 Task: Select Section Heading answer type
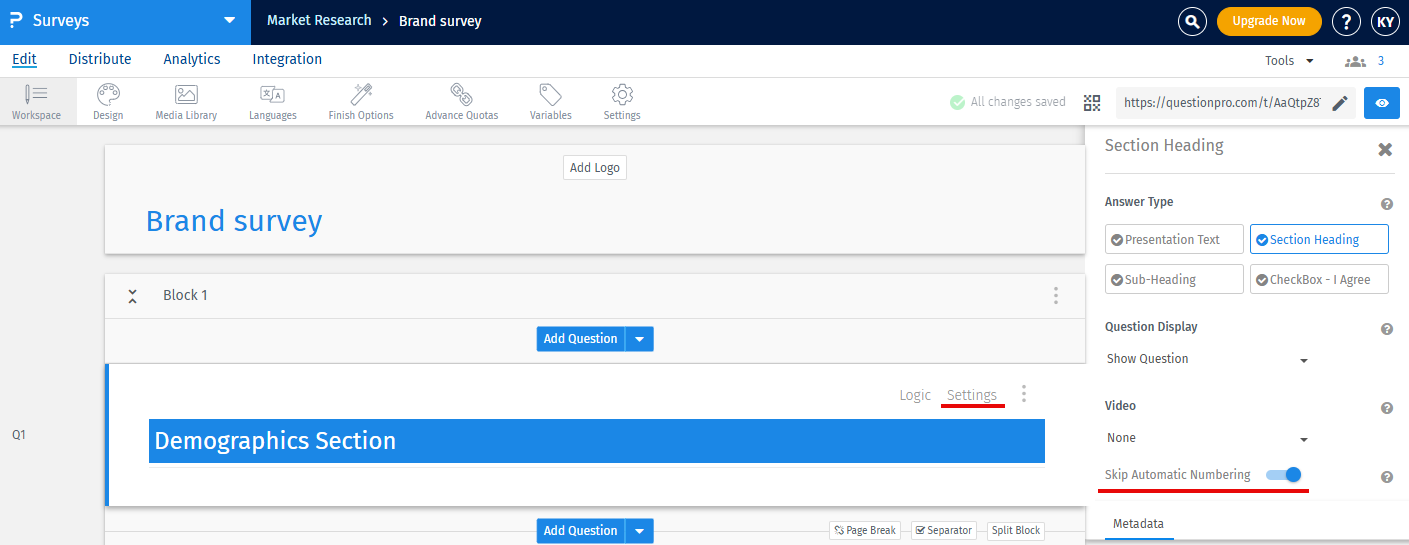click(1319, 239)
